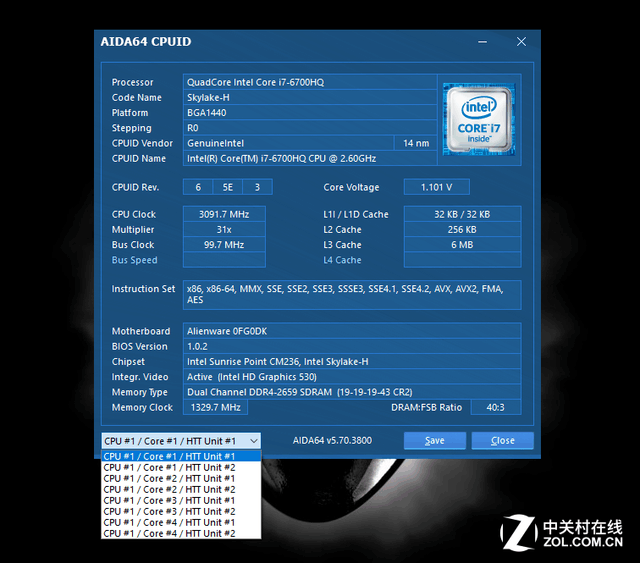Select CPU #1 / Core #2 / HTT Unit #2

181,490
